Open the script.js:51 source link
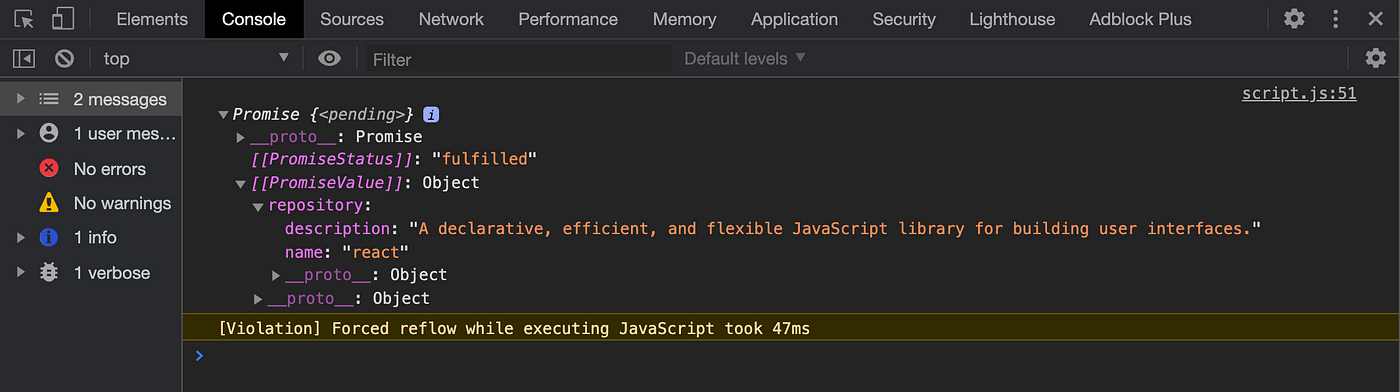 click(1299, 94)
